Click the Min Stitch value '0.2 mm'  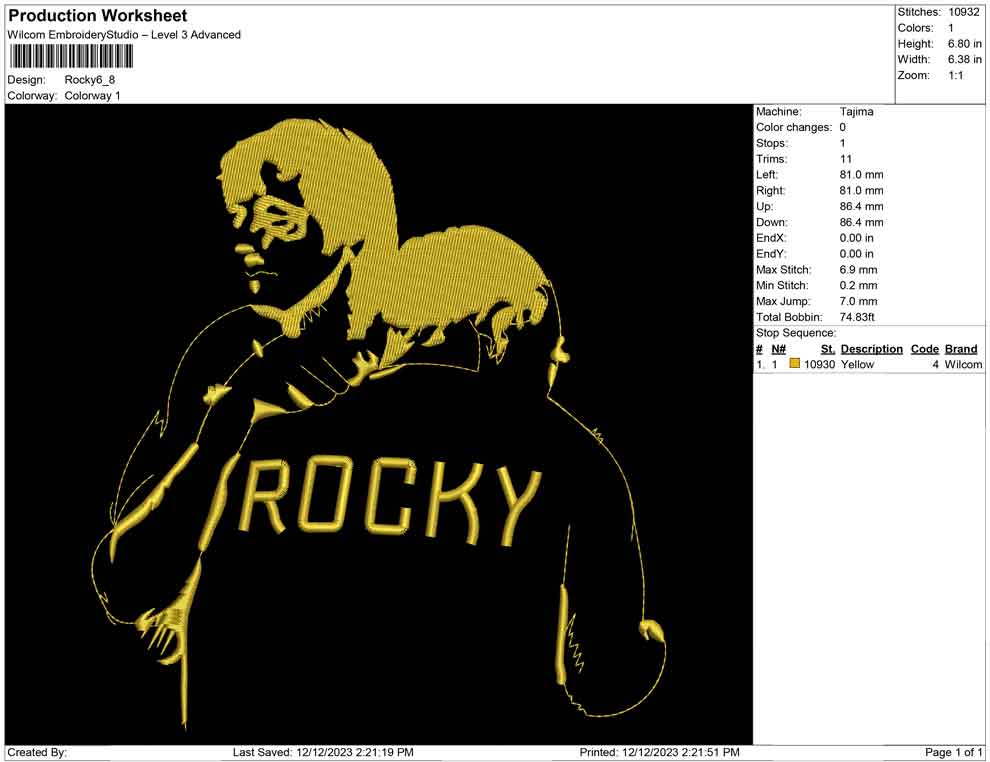pos(858,285)
